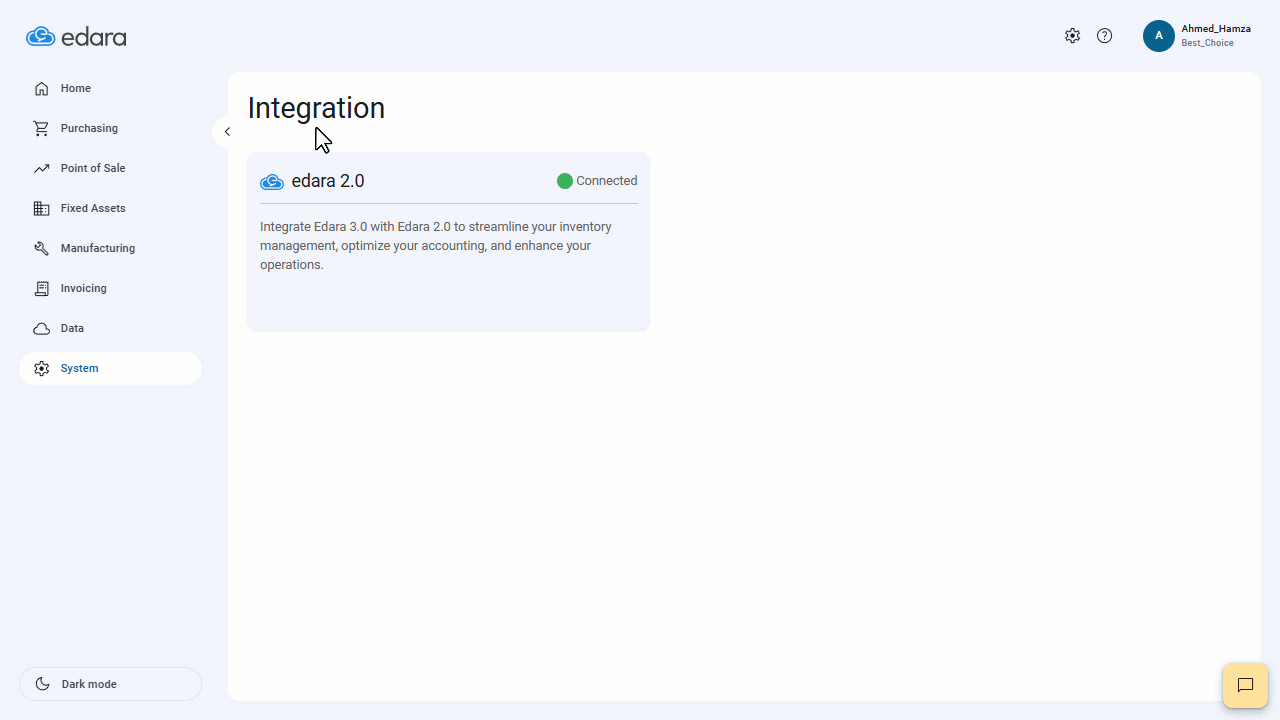Click the user avatar with letter A
Image resolution: width=1280 pixels, height=720 pixels.
[1159, 36]
